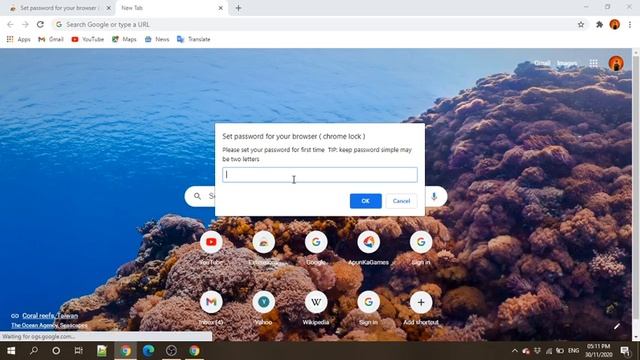640x360 pixels.
Task: Show hidden system tray icons
Action: [514, 351]
